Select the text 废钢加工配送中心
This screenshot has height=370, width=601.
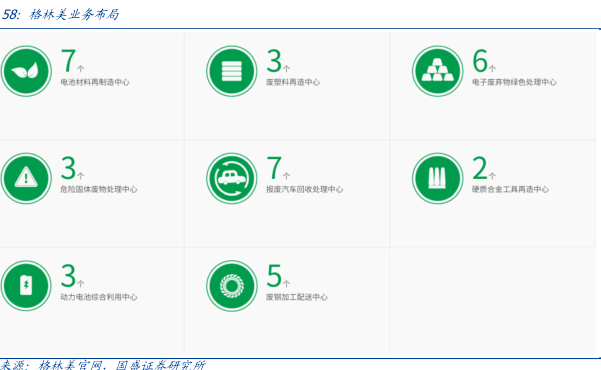click(x=297, y=297)
